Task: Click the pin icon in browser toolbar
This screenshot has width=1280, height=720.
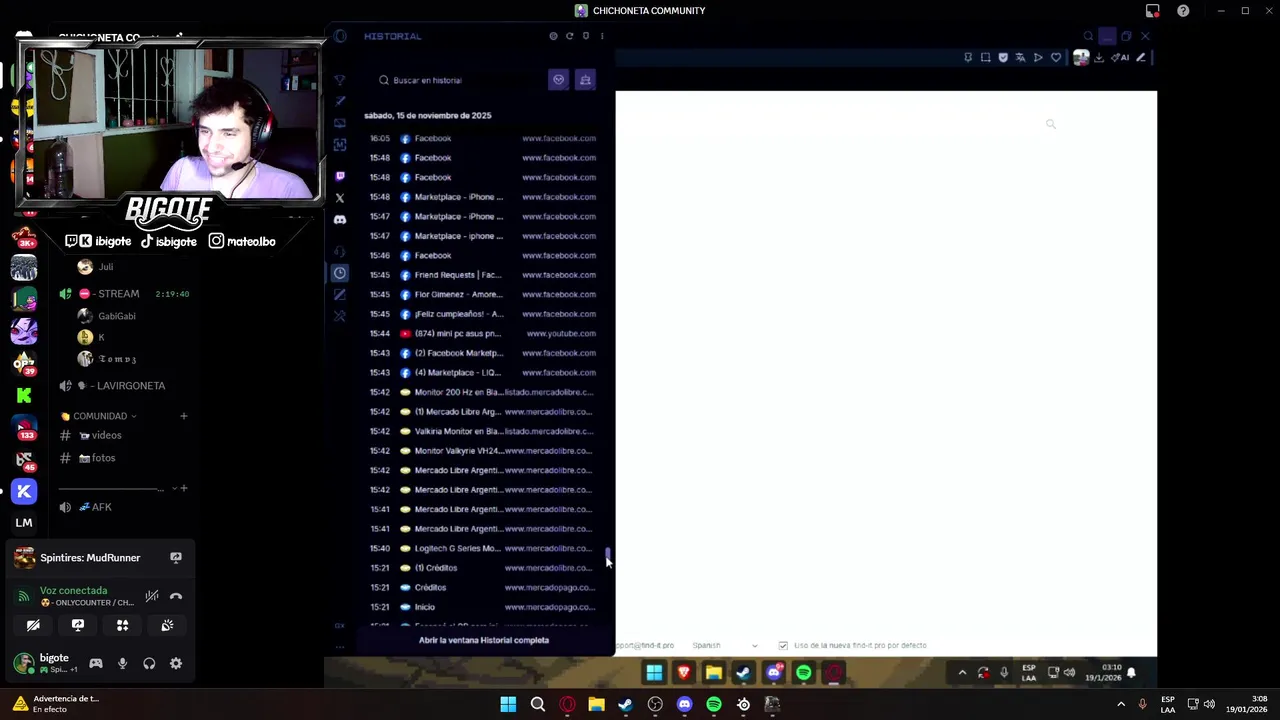Action: (968, 58)
